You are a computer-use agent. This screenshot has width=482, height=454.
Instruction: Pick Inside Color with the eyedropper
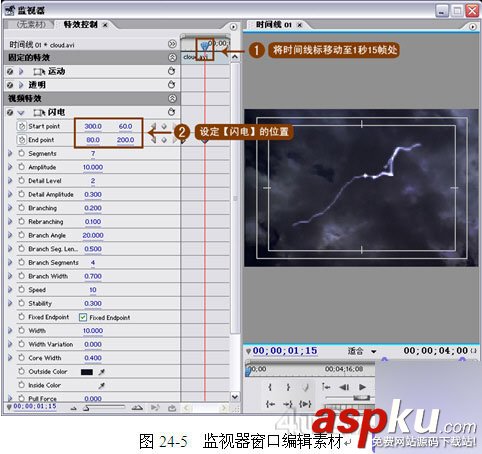(x=102, y=385)
